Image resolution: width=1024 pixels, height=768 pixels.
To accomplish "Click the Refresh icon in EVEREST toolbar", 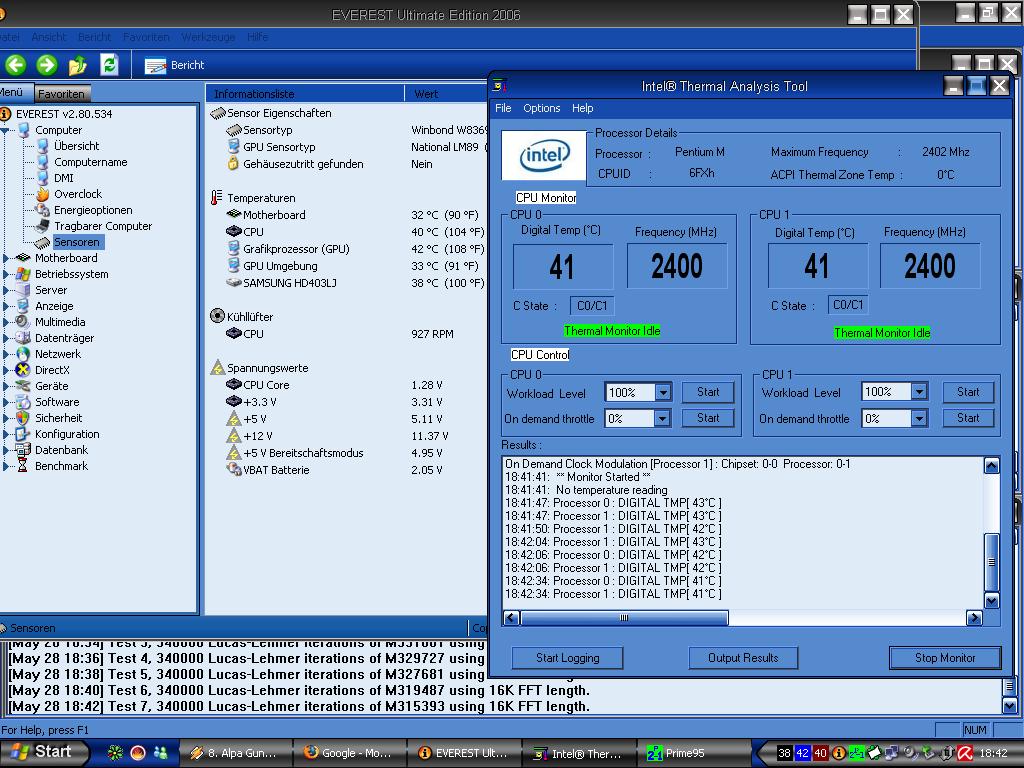I will pos(108,65).
